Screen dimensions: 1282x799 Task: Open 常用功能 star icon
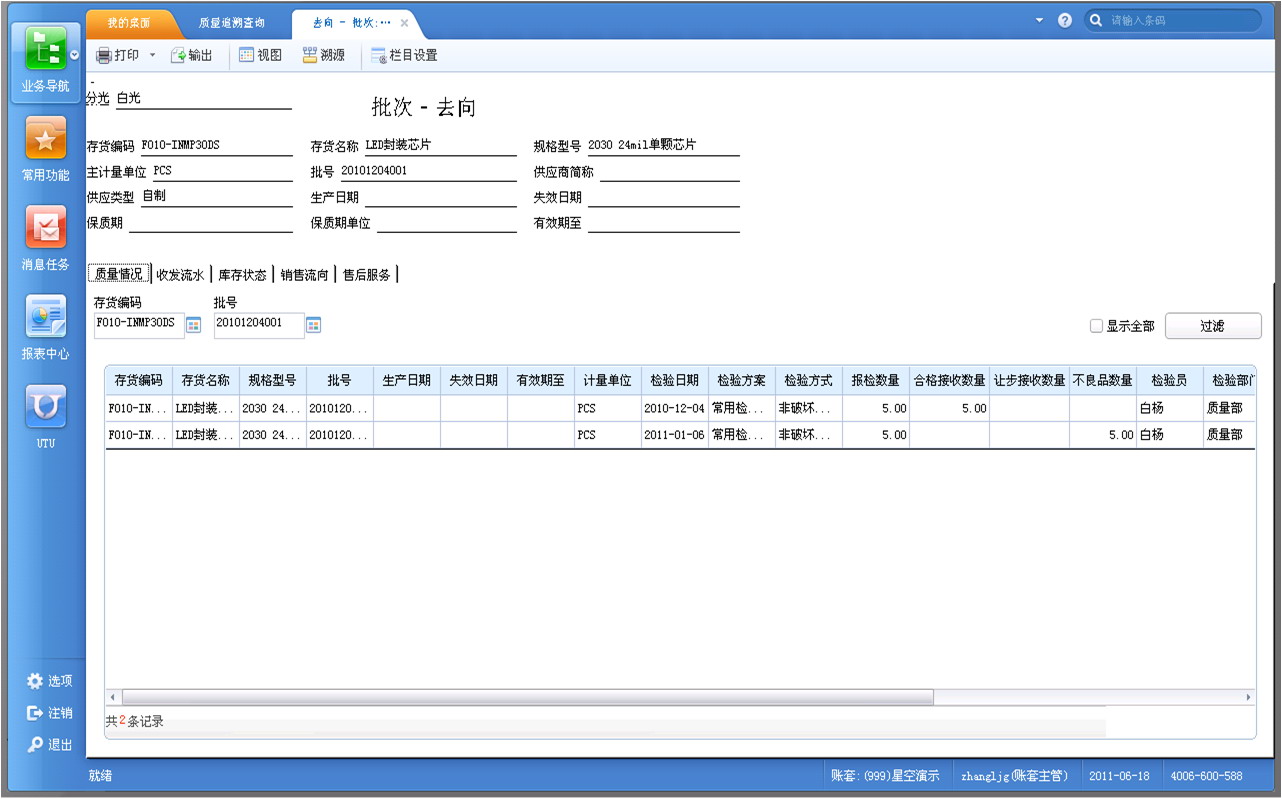coord(45,148)
